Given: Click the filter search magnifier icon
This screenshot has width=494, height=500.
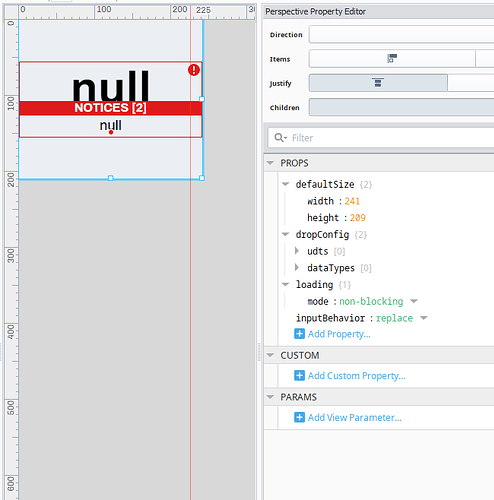Looking at the screenshot, I should [x=280, y=138].
